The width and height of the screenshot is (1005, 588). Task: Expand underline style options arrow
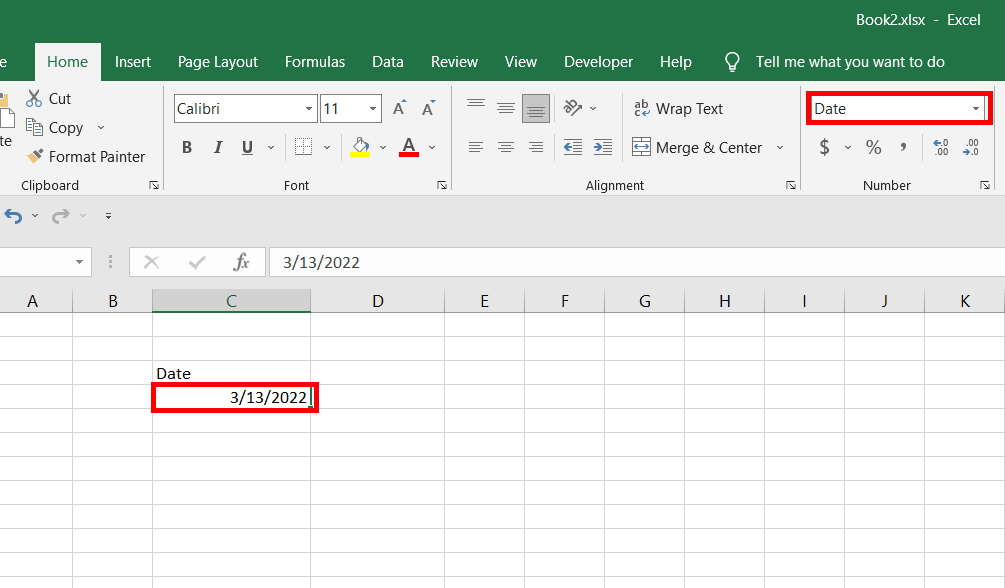[271, 147]
